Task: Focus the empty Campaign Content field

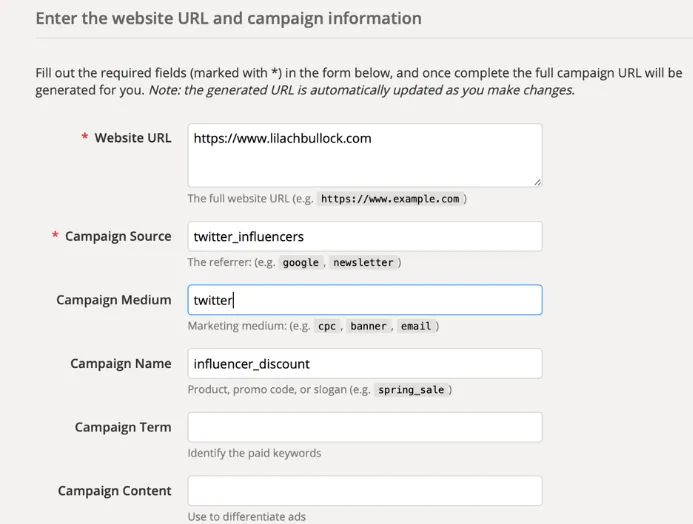Action: (365, 491)
